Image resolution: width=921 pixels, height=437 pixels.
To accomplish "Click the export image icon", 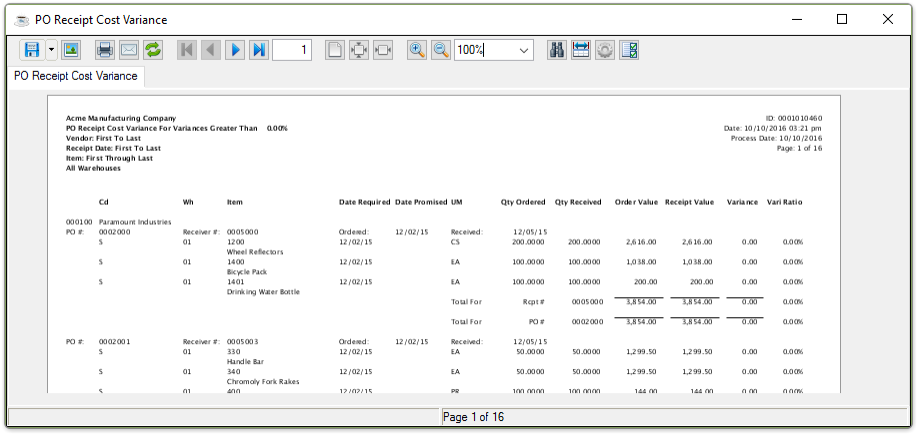I will pyautogui.click(x=71, y=50).
